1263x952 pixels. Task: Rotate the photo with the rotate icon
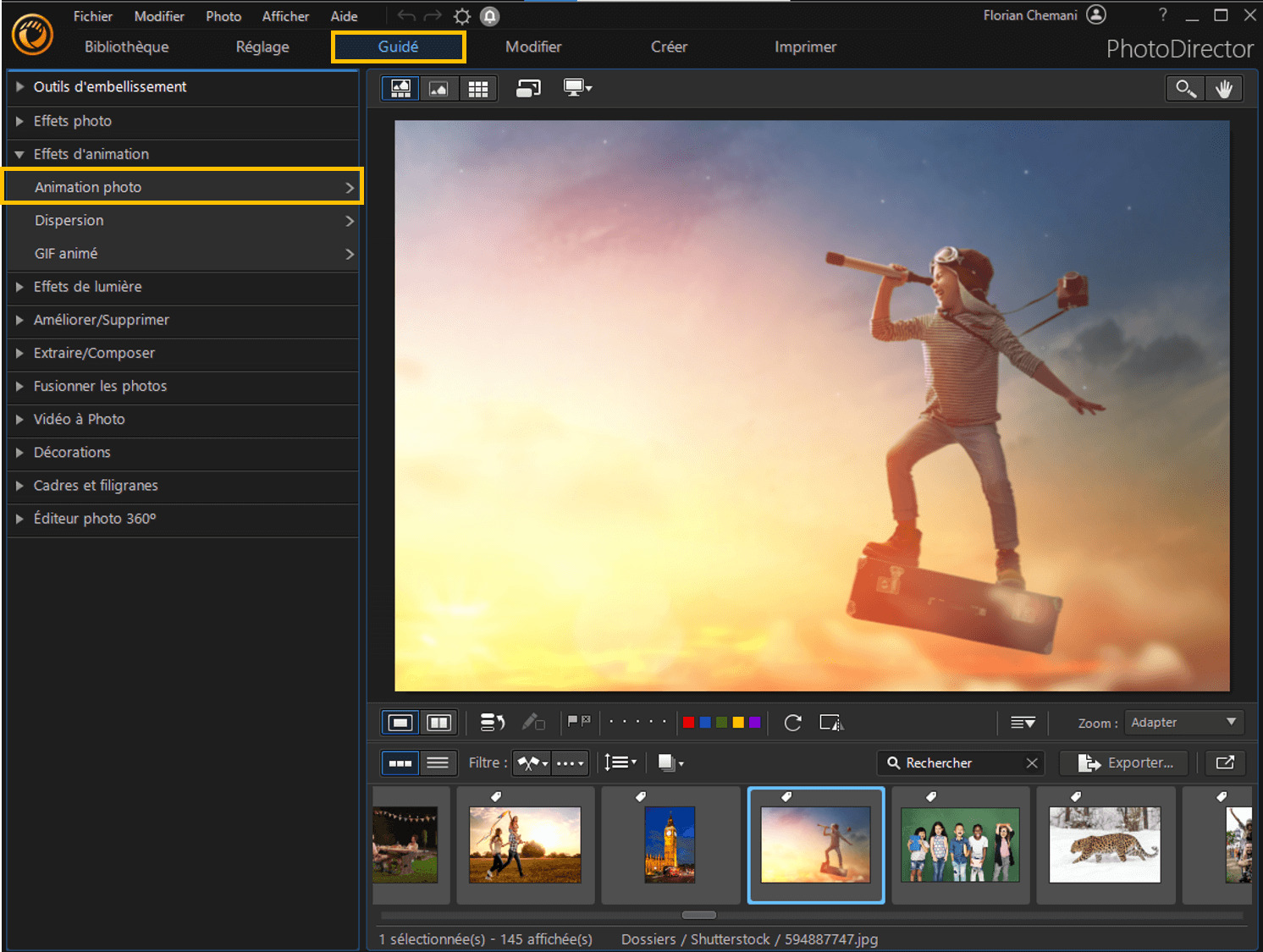(791, 723)
